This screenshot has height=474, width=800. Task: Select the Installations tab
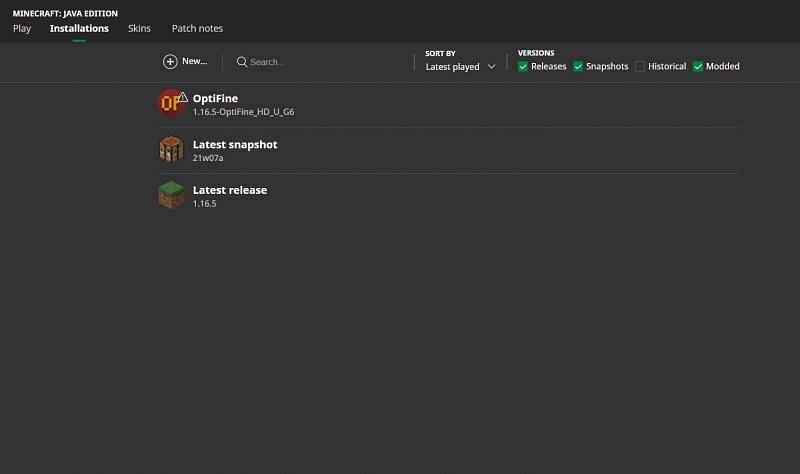coord(79,29)
